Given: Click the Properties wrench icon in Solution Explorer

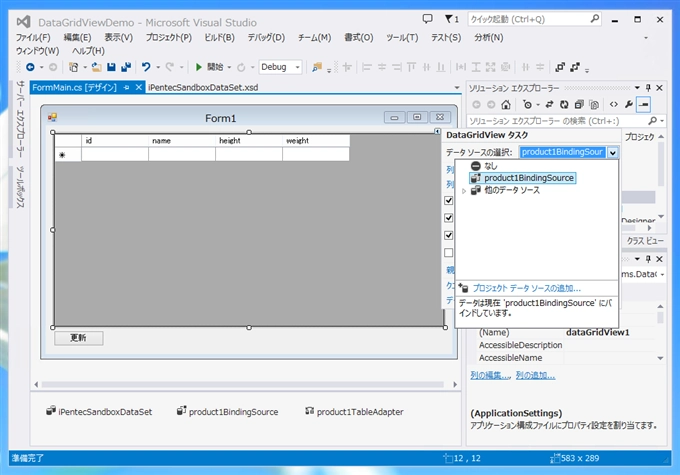Looking at the screenshot, I should coord(628,104).
